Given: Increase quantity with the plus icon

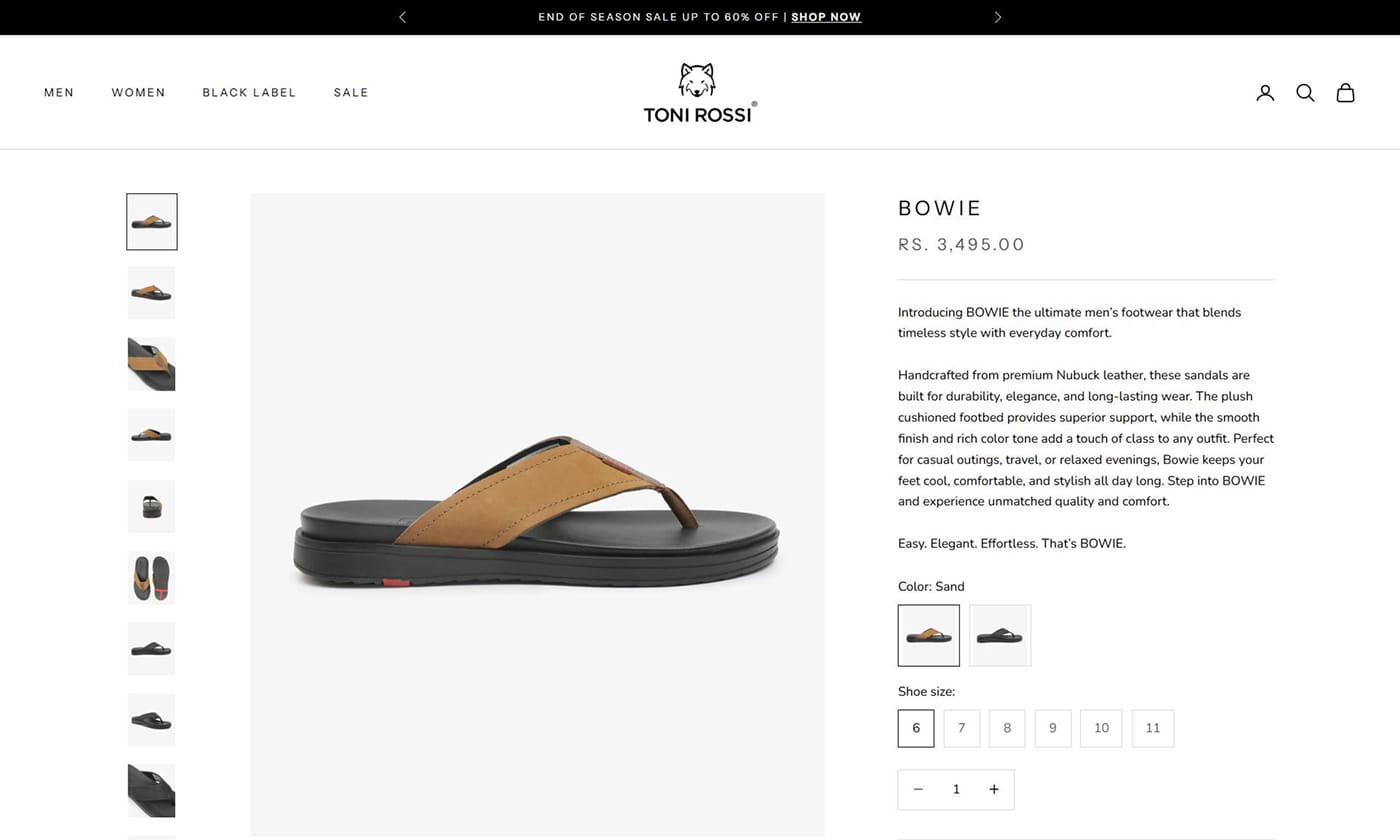Looking at the screenshot, I should [994, 790].
